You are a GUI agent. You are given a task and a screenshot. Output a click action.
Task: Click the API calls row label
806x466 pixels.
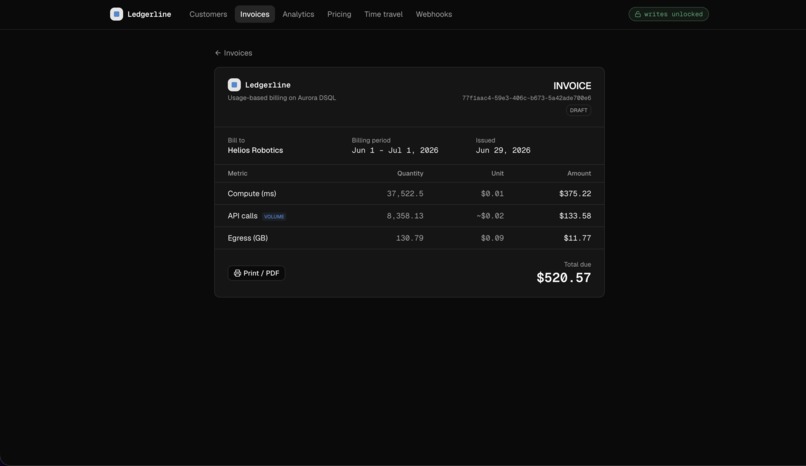pos(243,216)
